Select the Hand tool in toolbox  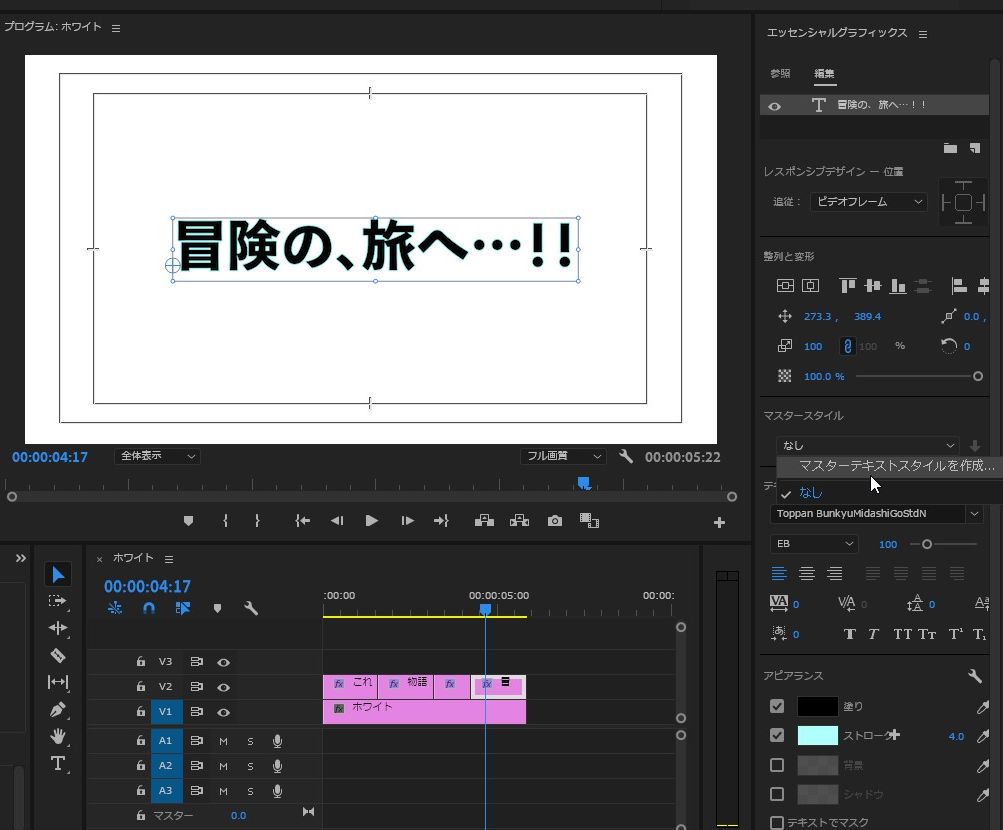58,736
